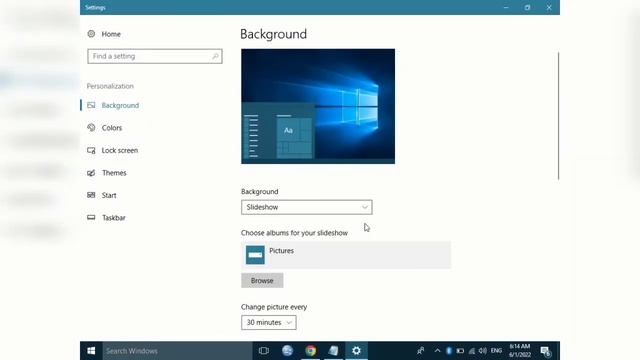Click the Bluetooth tray icon
This screenshot has height=360, width=640.
click(449, 351)
